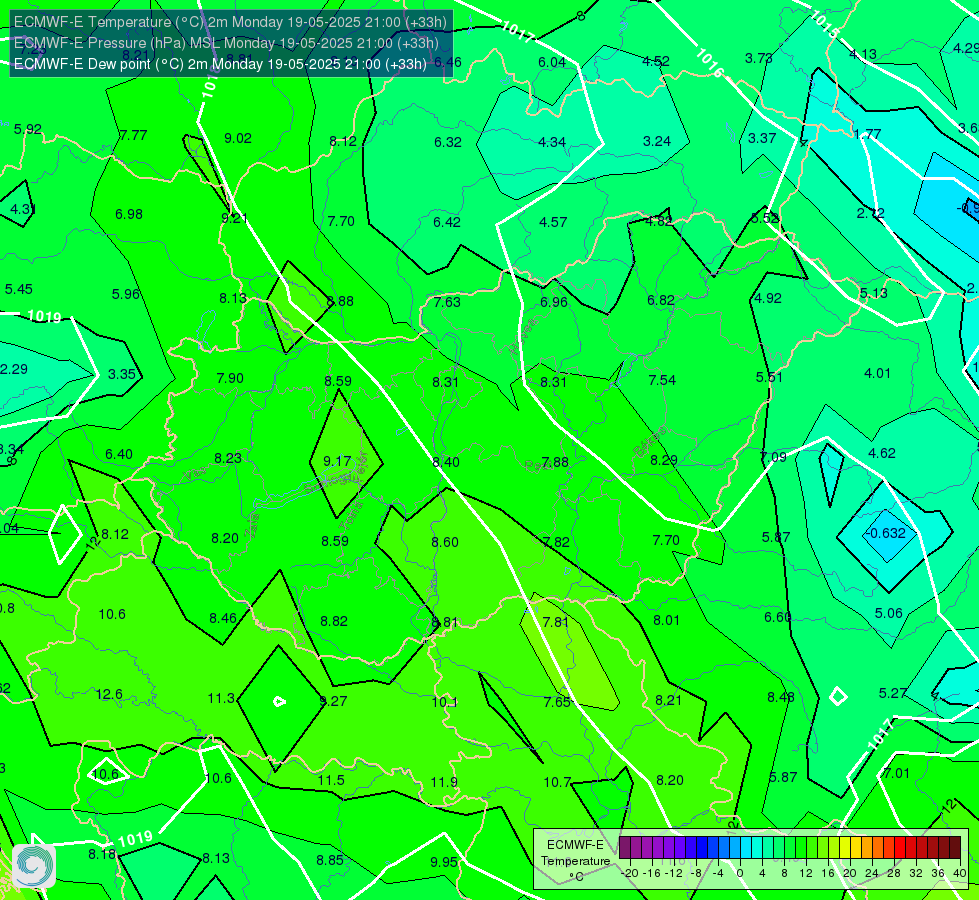The width and height of the screenshot is (979, 900).
Task: Select the ECMWF-E Dew point 2m layer title
Action: click(220, 64)
